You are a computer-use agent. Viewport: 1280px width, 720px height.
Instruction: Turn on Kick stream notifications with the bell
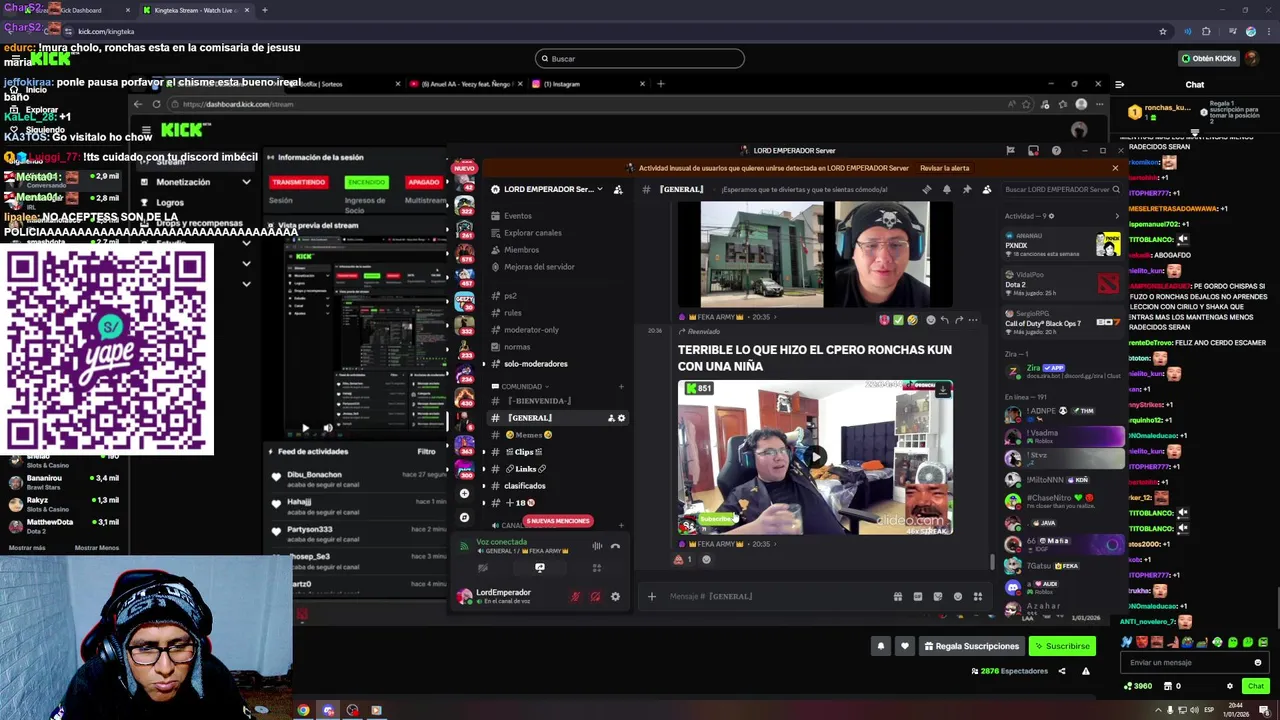pos(881,646)
